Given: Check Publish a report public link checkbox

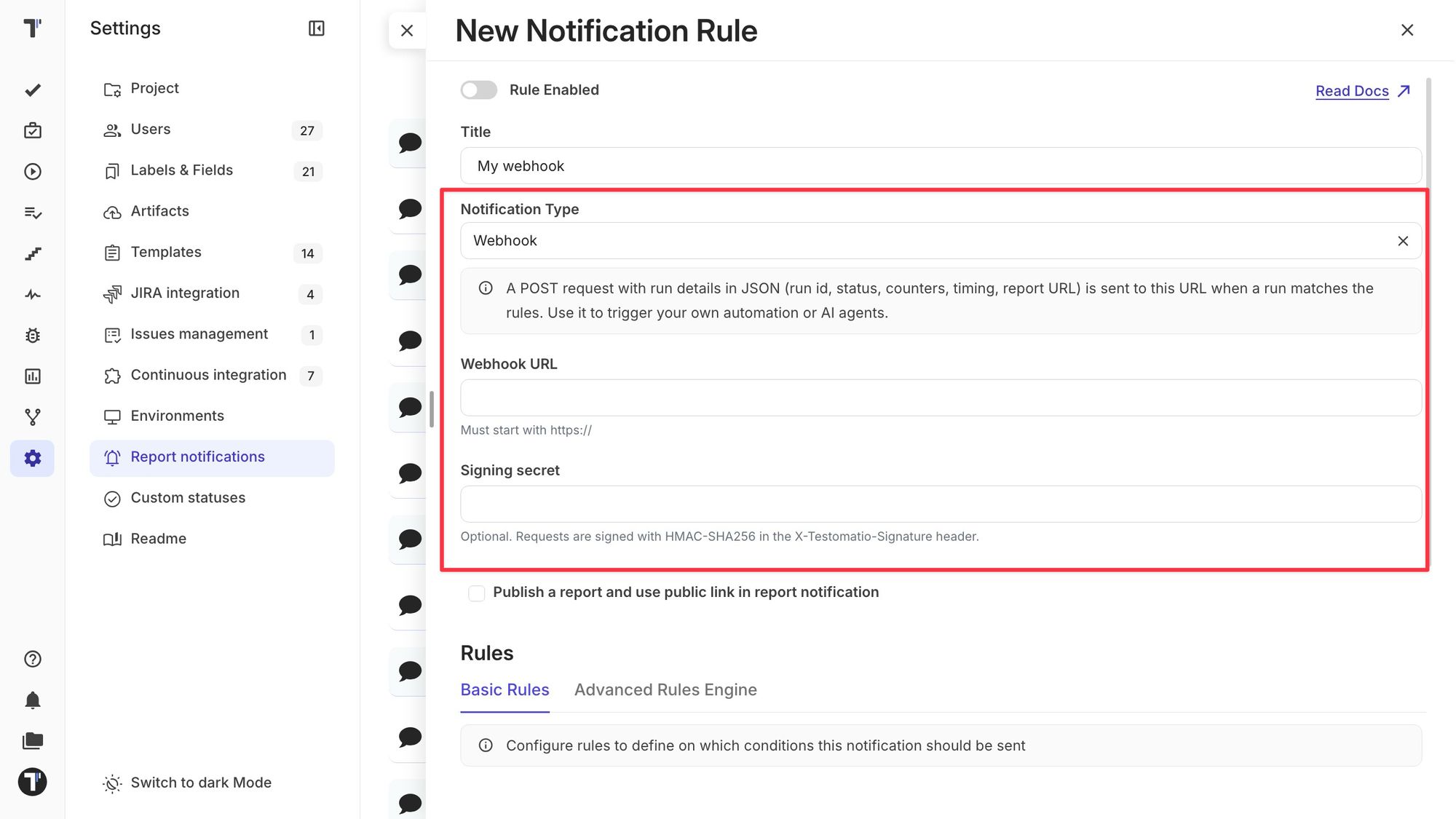Looking at the screenshot, I should point(477,593).
